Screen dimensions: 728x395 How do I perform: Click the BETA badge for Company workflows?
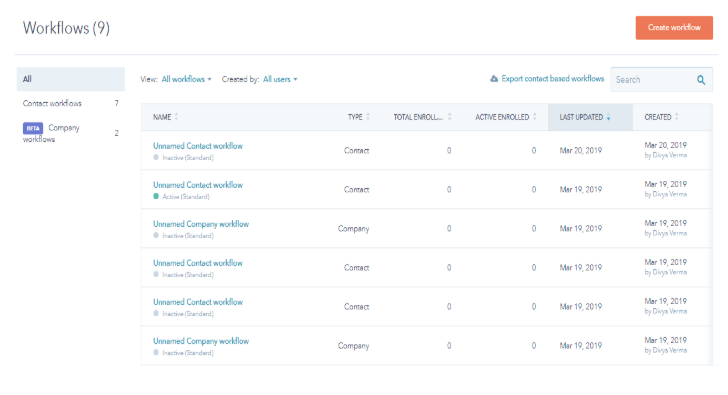33,128
